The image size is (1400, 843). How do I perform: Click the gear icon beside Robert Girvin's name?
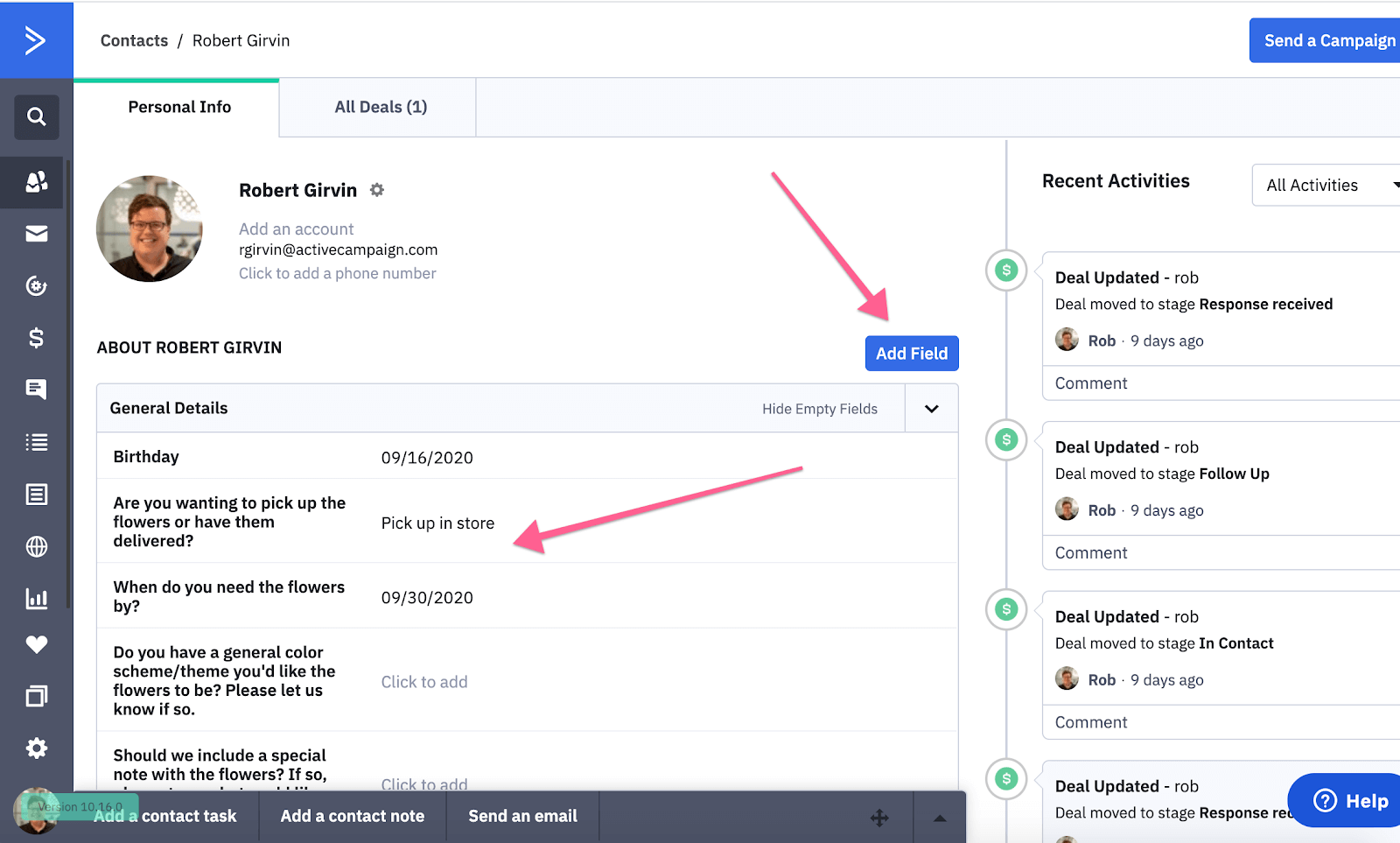point(377,190)
